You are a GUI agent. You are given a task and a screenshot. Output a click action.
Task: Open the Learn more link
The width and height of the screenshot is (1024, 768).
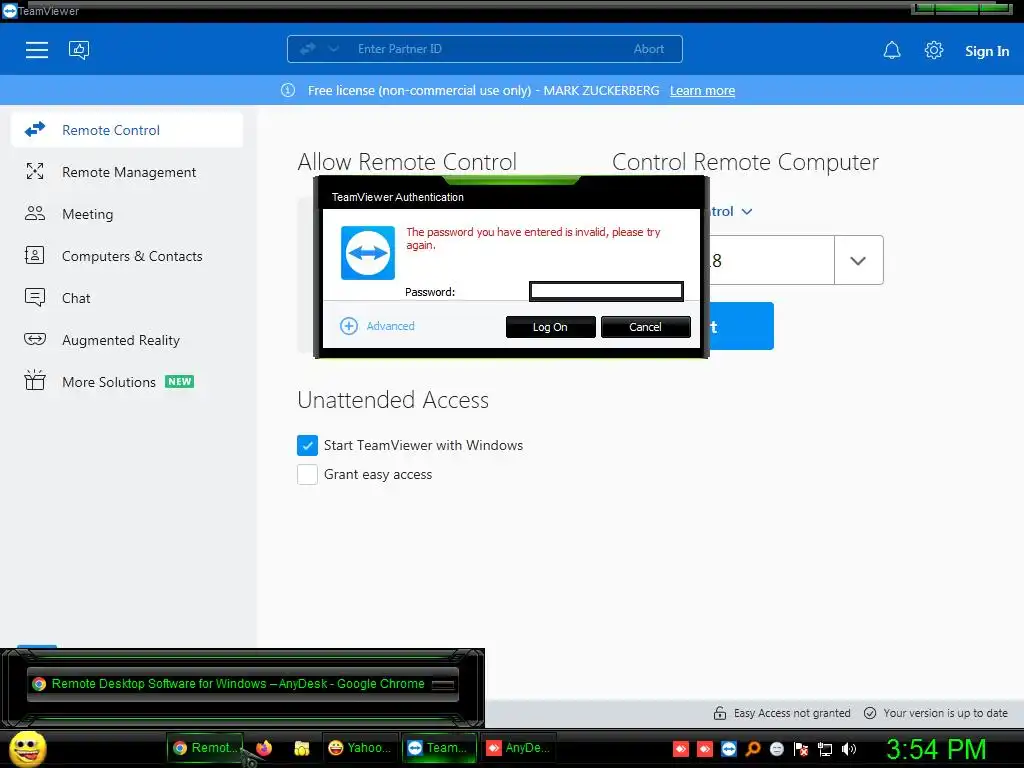(702, 91)
